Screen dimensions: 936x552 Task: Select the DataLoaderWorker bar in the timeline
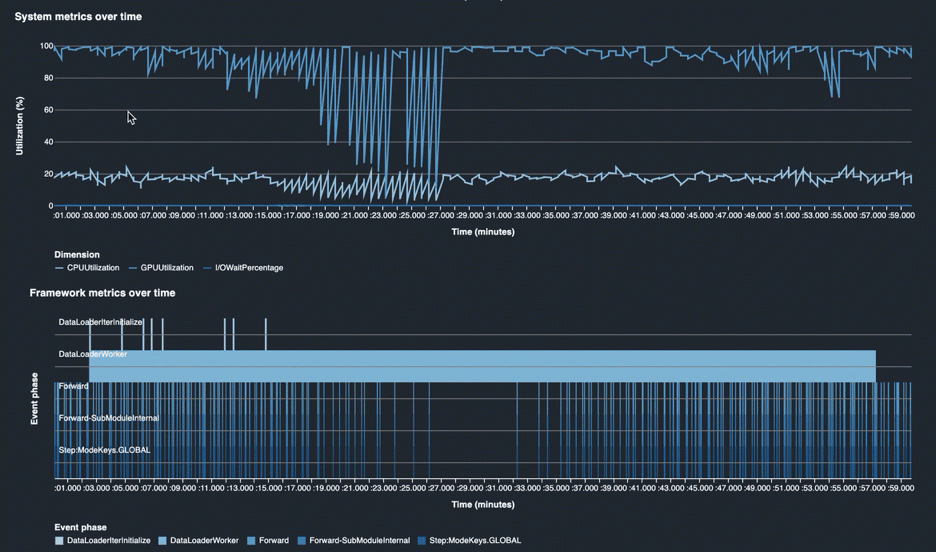click(482, 366)
